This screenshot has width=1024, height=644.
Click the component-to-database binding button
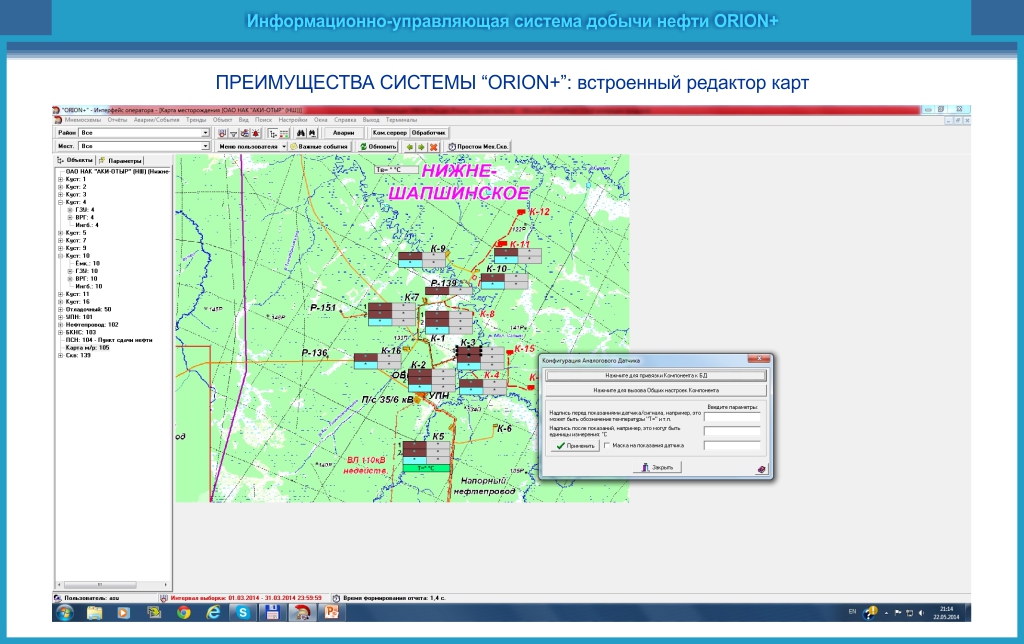tap(656, 376)
